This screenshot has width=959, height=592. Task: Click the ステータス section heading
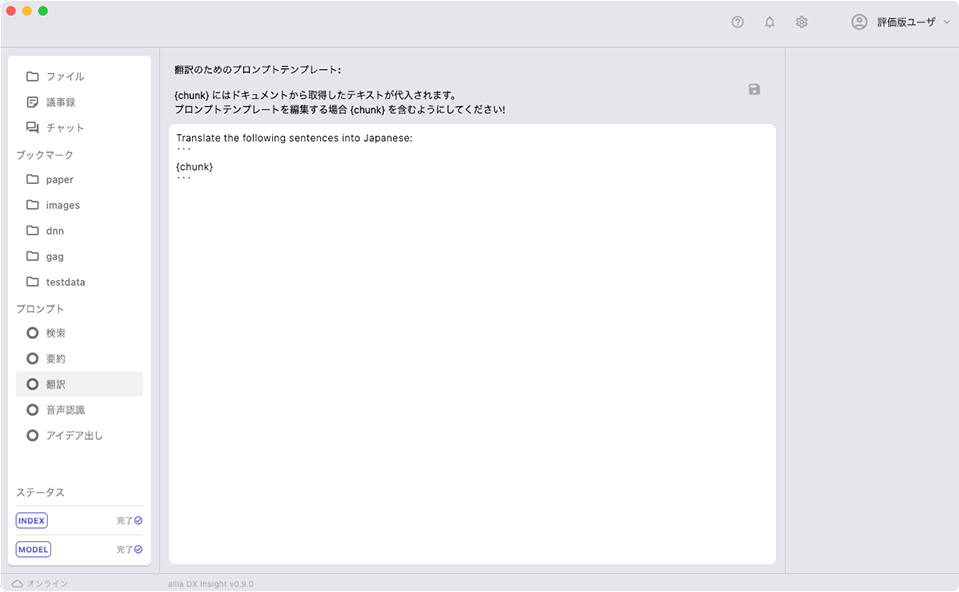tap(40, 492)
